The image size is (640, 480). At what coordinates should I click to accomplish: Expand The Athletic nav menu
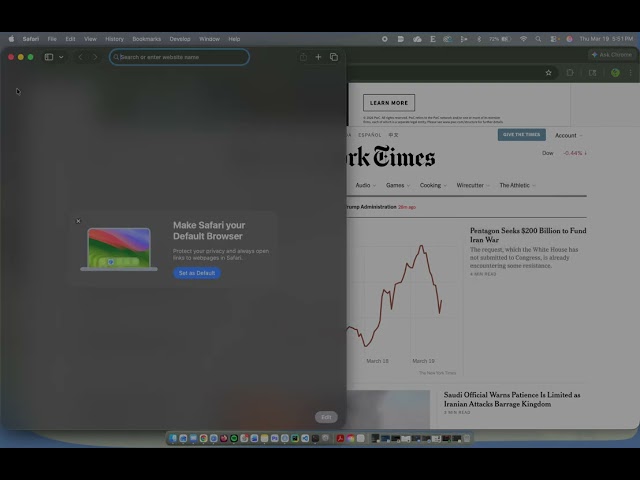pyautogui.click(x=518, y=185)
